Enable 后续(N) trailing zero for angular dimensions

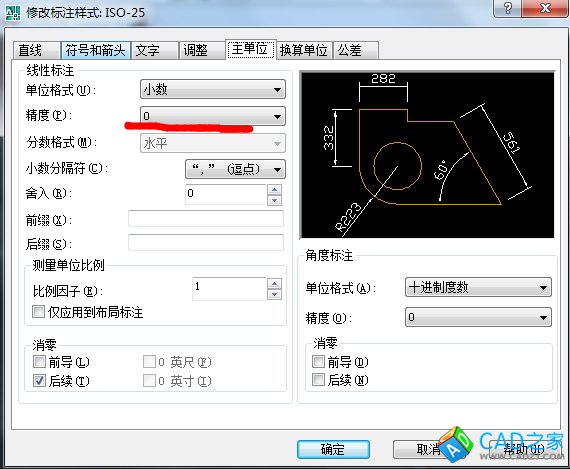[318, 380]
